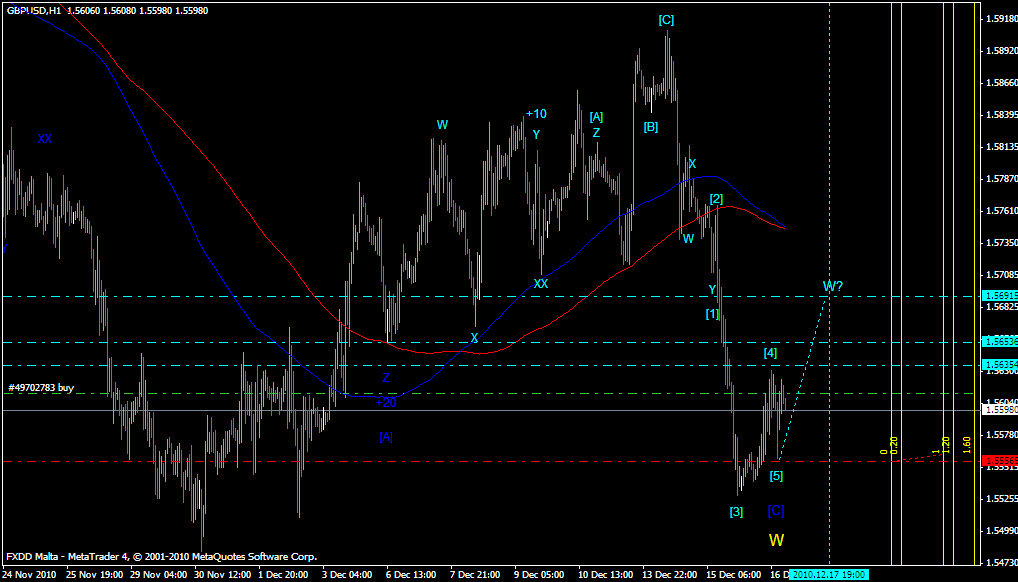Click the +10 annotation label
Viewport: 1018px width, 582px height.
pos(536,114)
